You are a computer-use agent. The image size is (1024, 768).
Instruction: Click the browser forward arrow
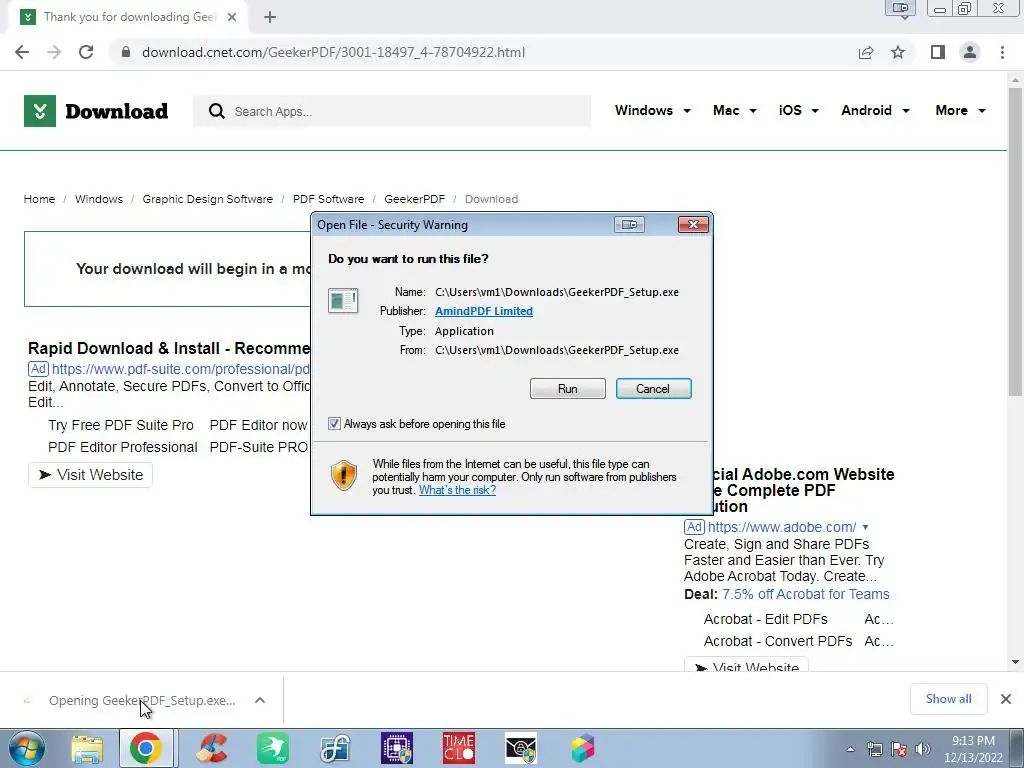click(x=54, y=52)
